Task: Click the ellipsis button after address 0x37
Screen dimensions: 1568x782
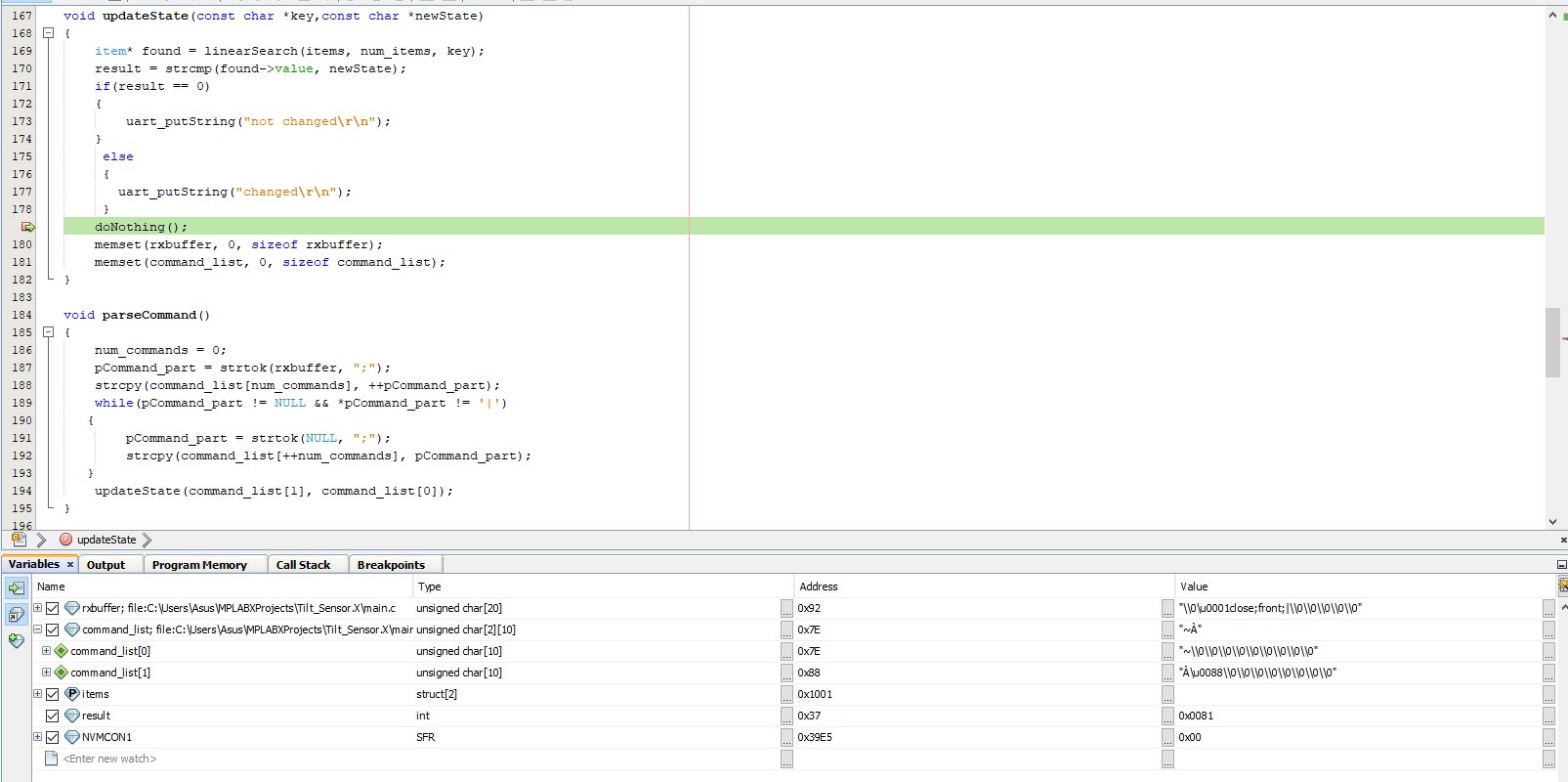Action: pyautogui.click(x=1167, y=716)
